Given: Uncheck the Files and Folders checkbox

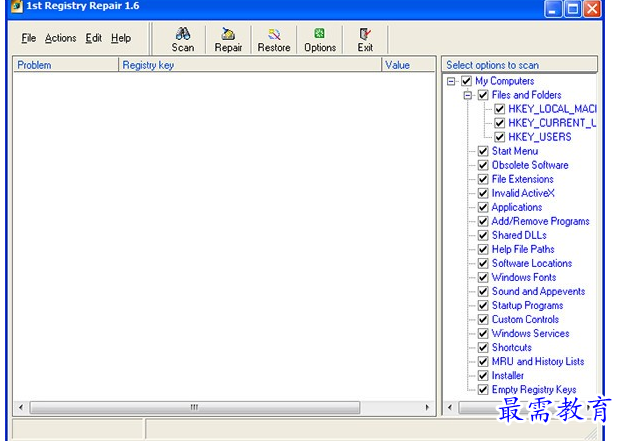Looking at the screenshot, I should click(x=483, y=95).
